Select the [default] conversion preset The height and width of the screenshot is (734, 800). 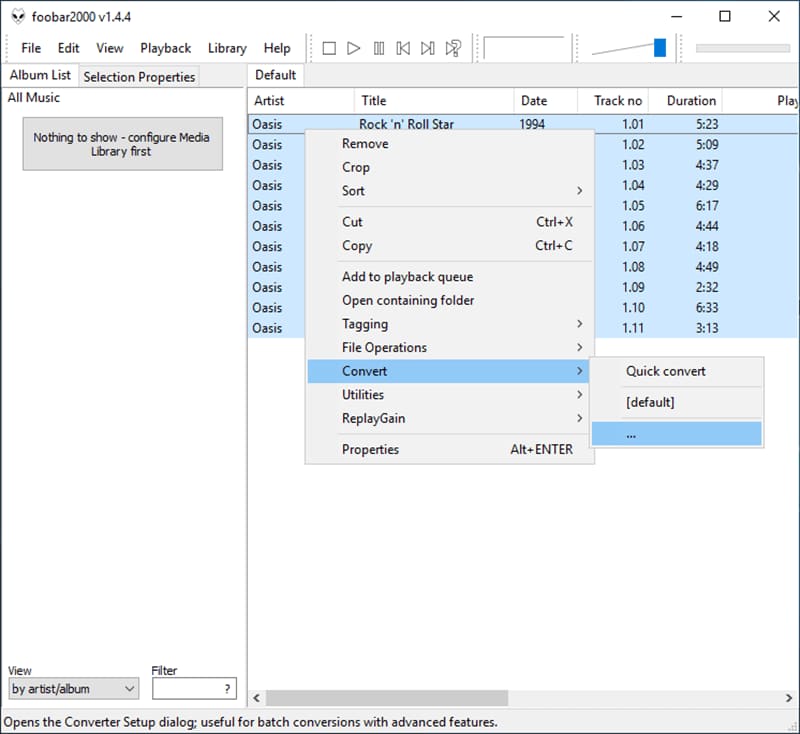pyautogui.click(x=677, y=402)
